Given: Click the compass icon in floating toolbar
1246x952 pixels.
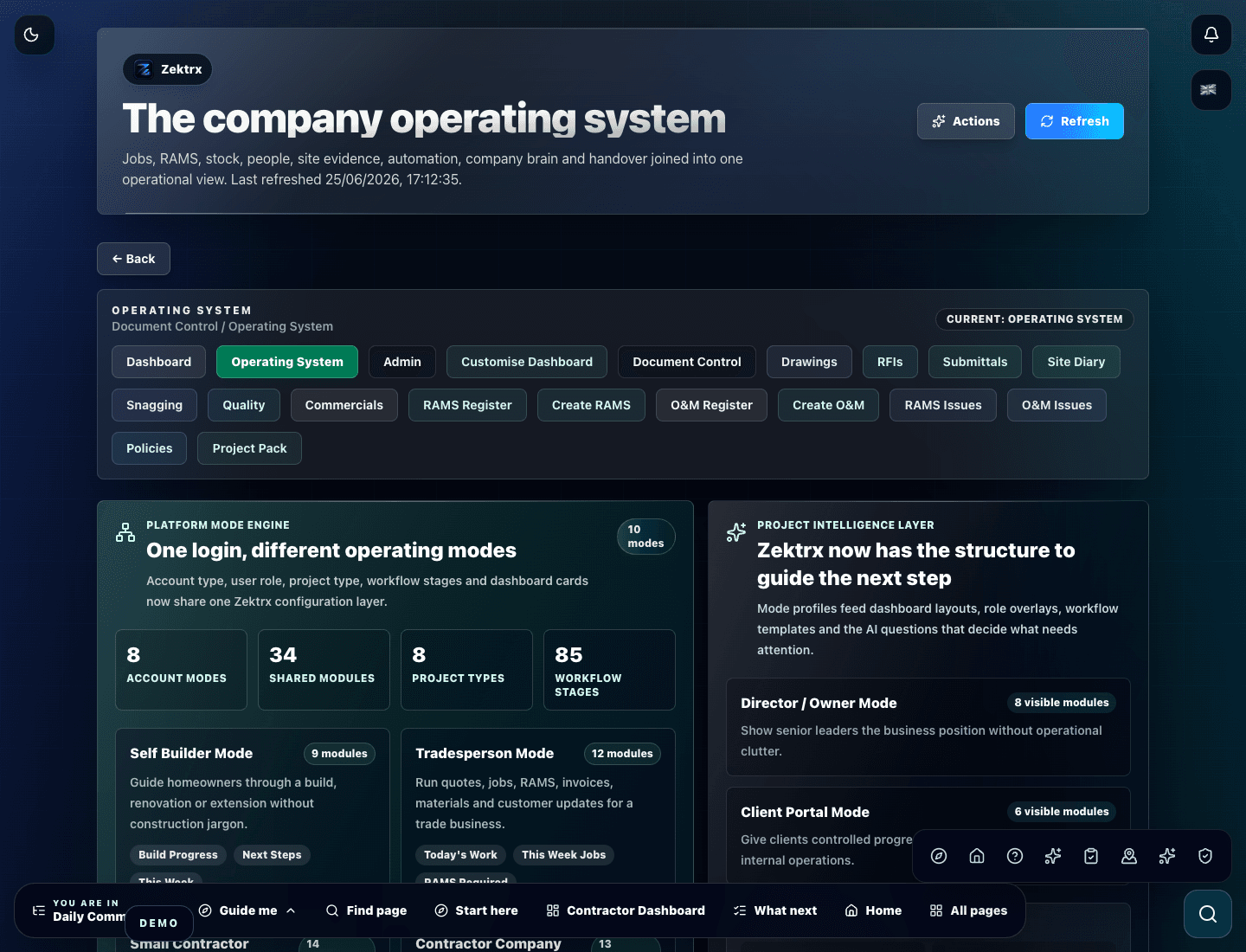Looking at the screenshot, I should click(939, 856).
